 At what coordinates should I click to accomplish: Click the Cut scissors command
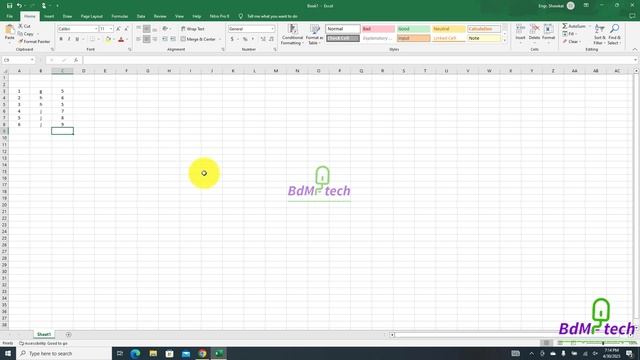tap(24, 26)
